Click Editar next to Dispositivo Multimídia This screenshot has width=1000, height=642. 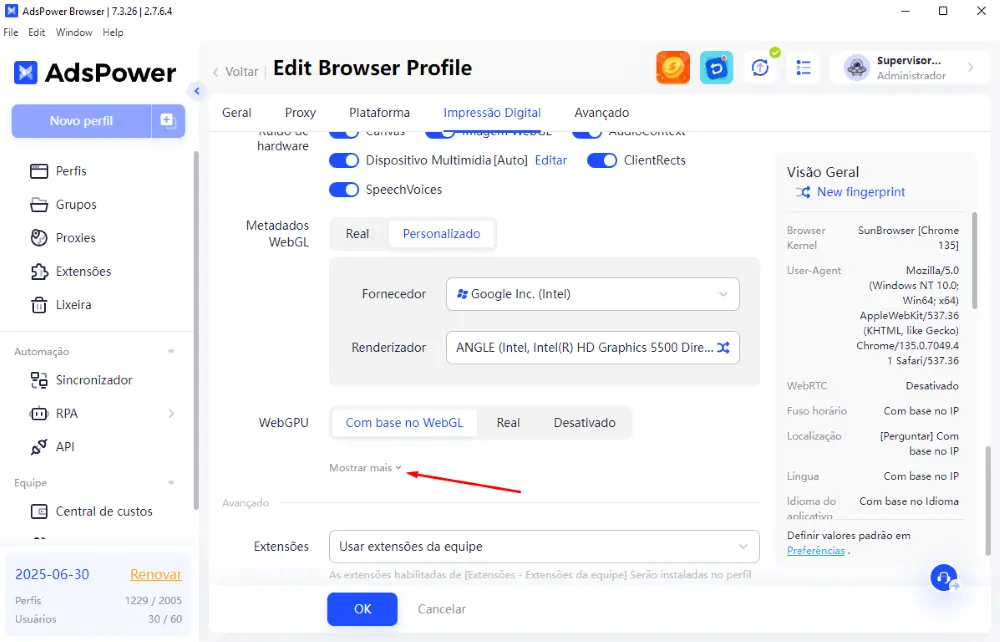(x=550, y=161)
